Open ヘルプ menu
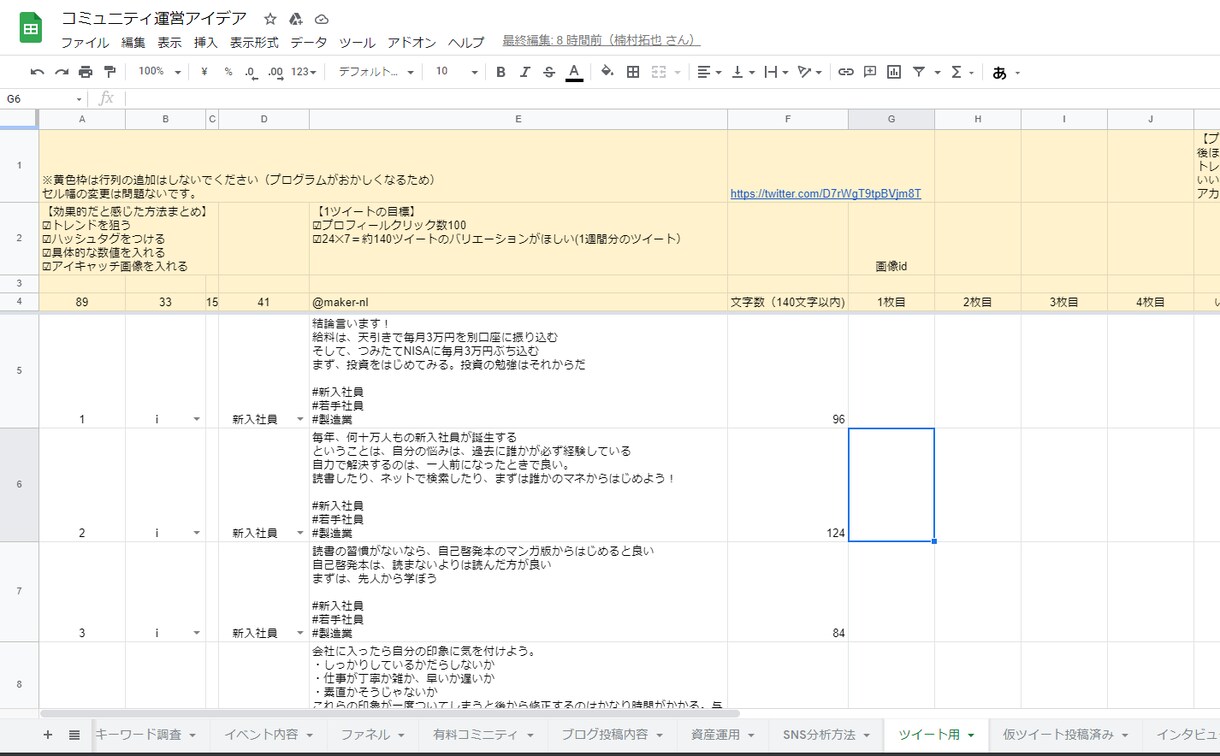 466,42
